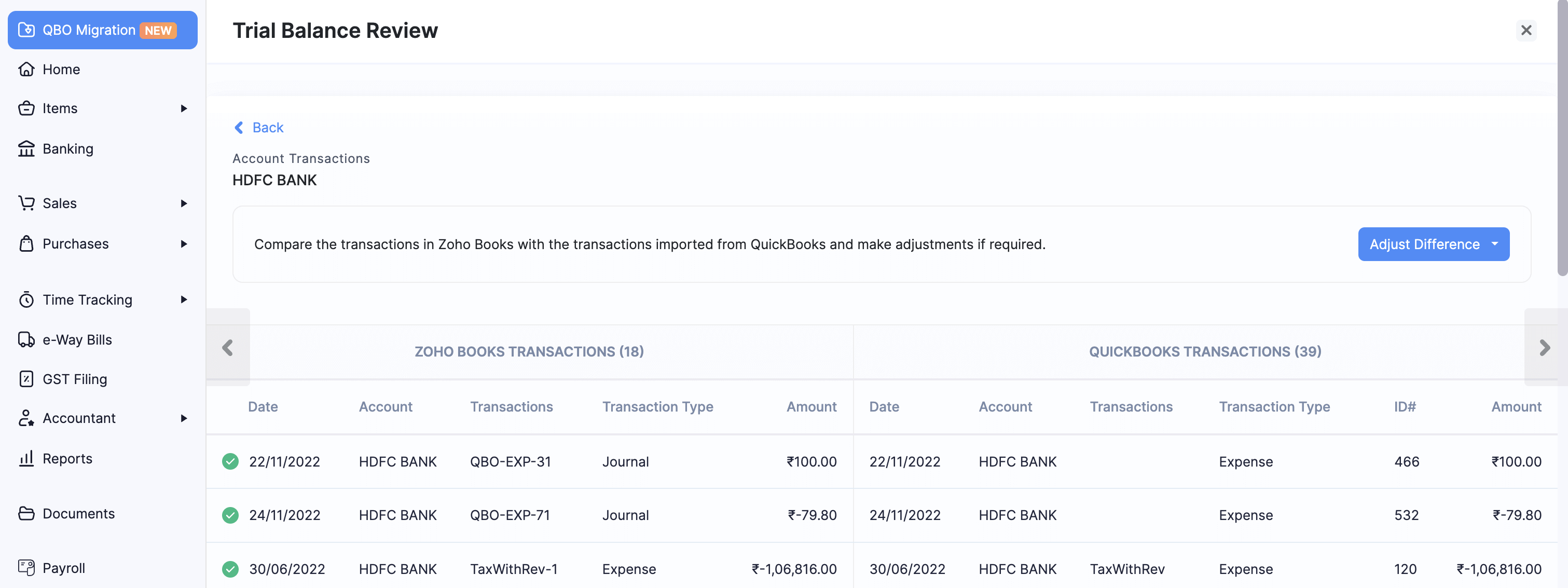This screenshot has height=588, width=1568.
Task: Select the Documents icon
Action: click(x=27, y=513)
